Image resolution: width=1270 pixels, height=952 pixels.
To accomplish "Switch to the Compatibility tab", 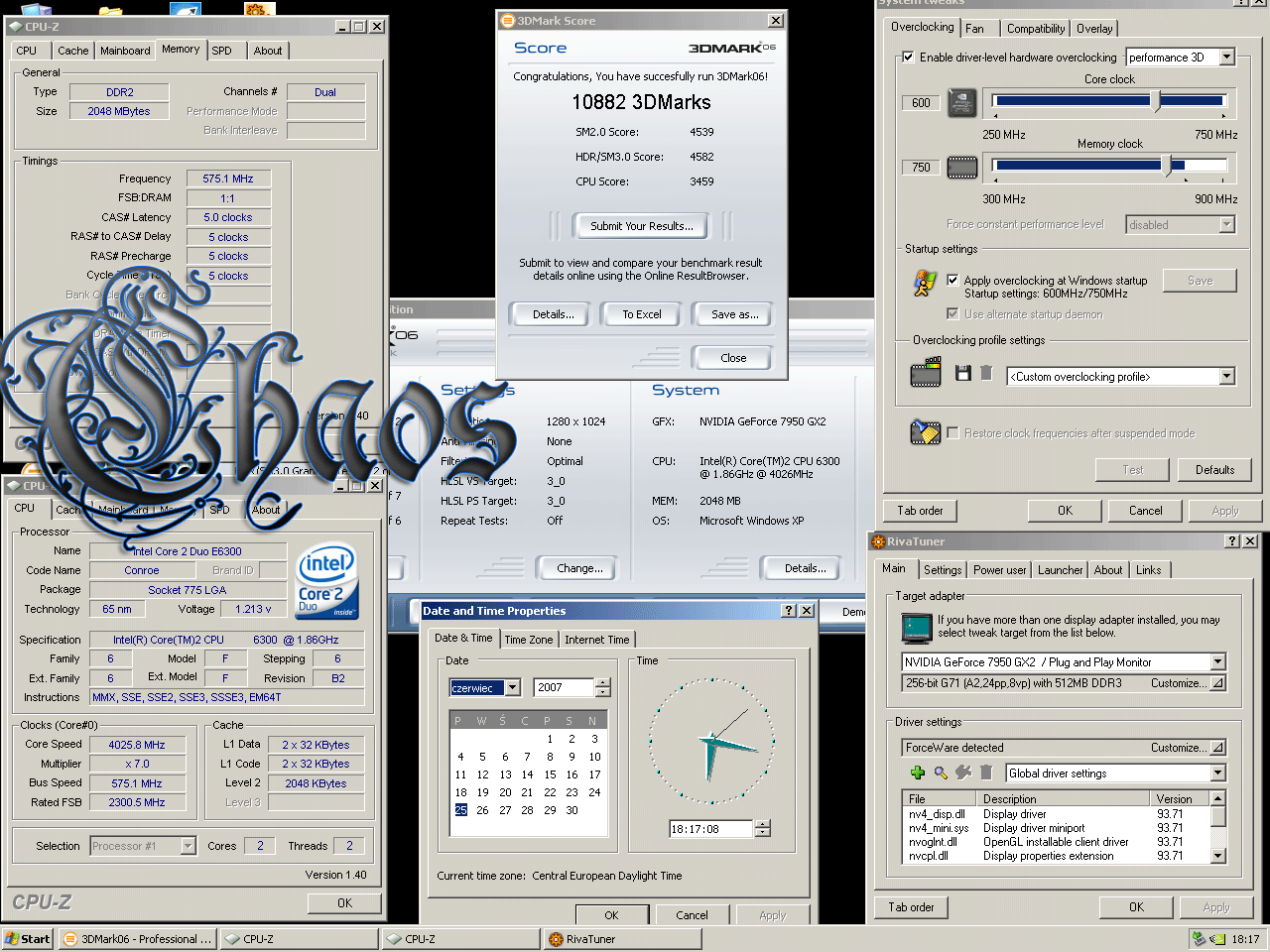I will (1036, 29).
